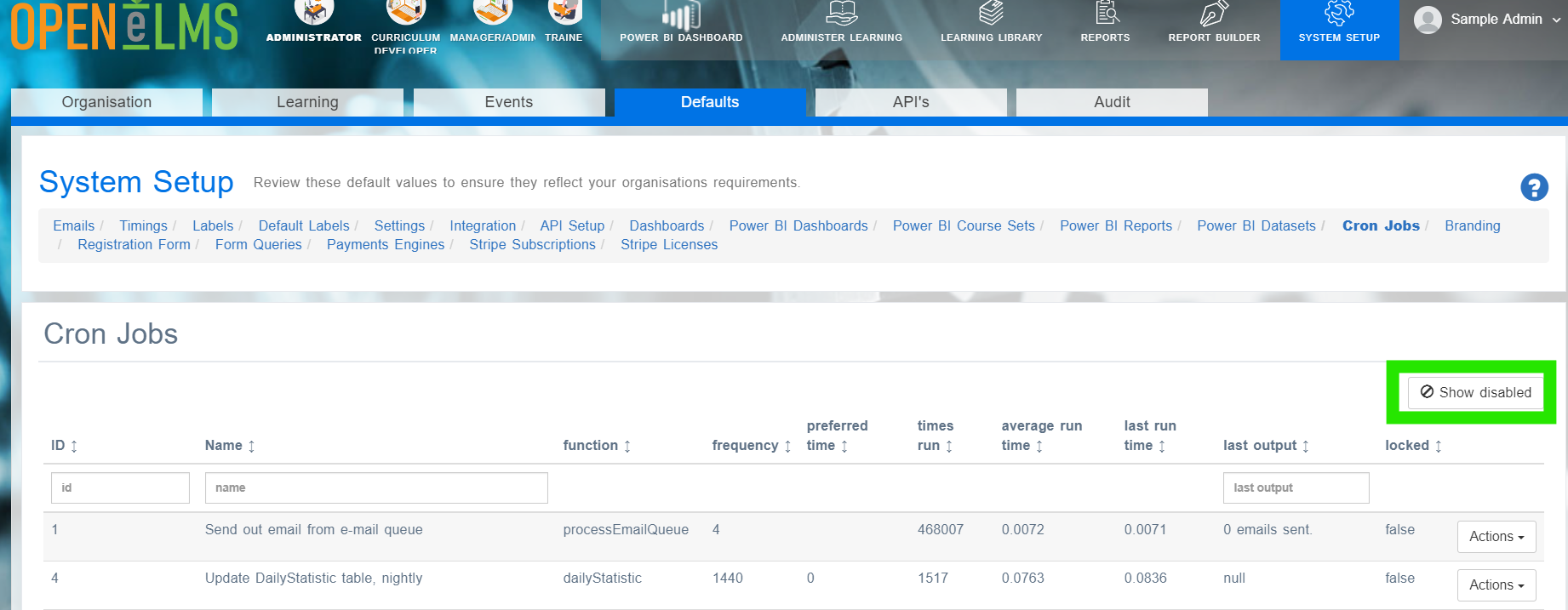Open the Manager/Admin role icon
This screenshot has width=1568, height=610.
[493, 13]
